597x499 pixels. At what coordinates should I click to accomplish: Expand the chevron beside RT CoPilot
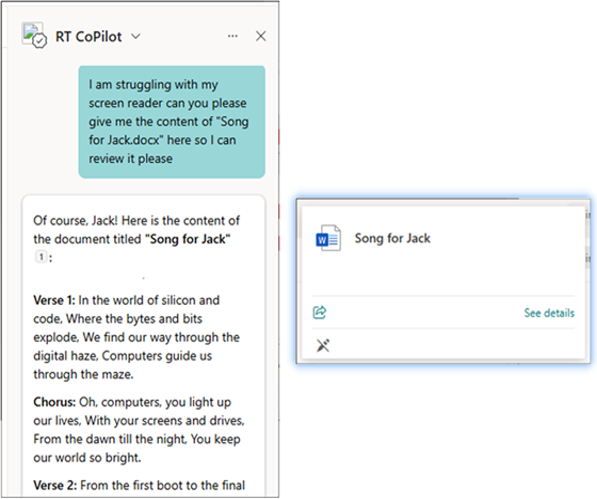pyautogui.click(x=136, y=37)
